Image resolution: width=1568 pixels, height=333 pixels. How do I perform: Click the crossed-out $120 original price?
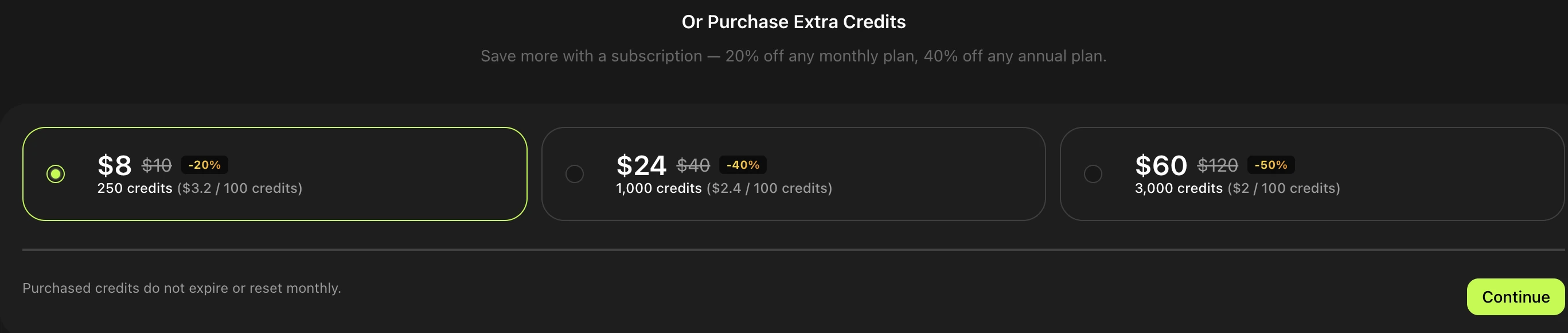[x=1218, y=165]
